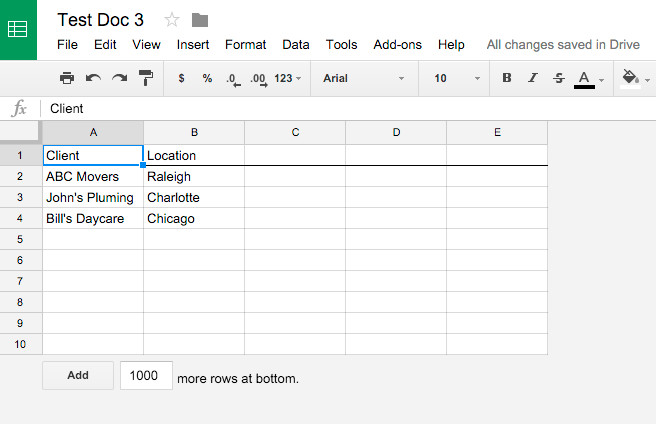Click 'All changes saved in Drive' status
The image size is (656, 424).
click(x=563, y=44)
